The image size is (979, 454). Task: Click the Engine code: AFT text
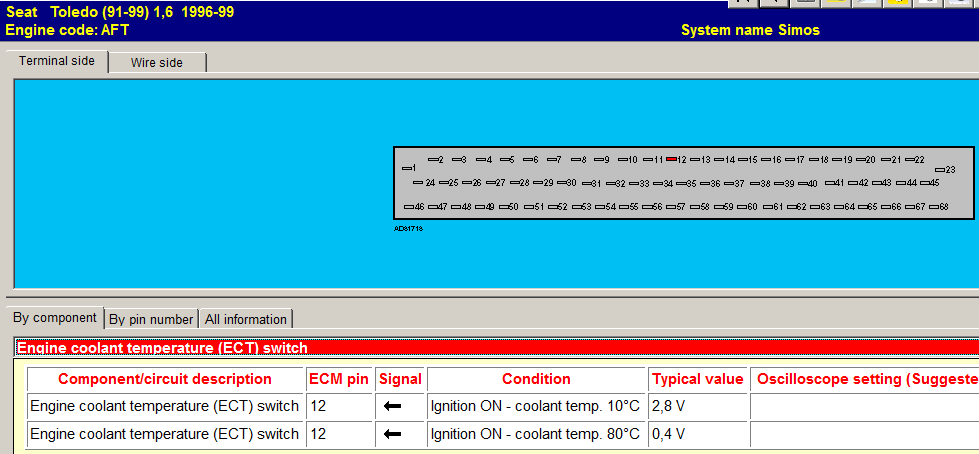click(x=67, y=29)
